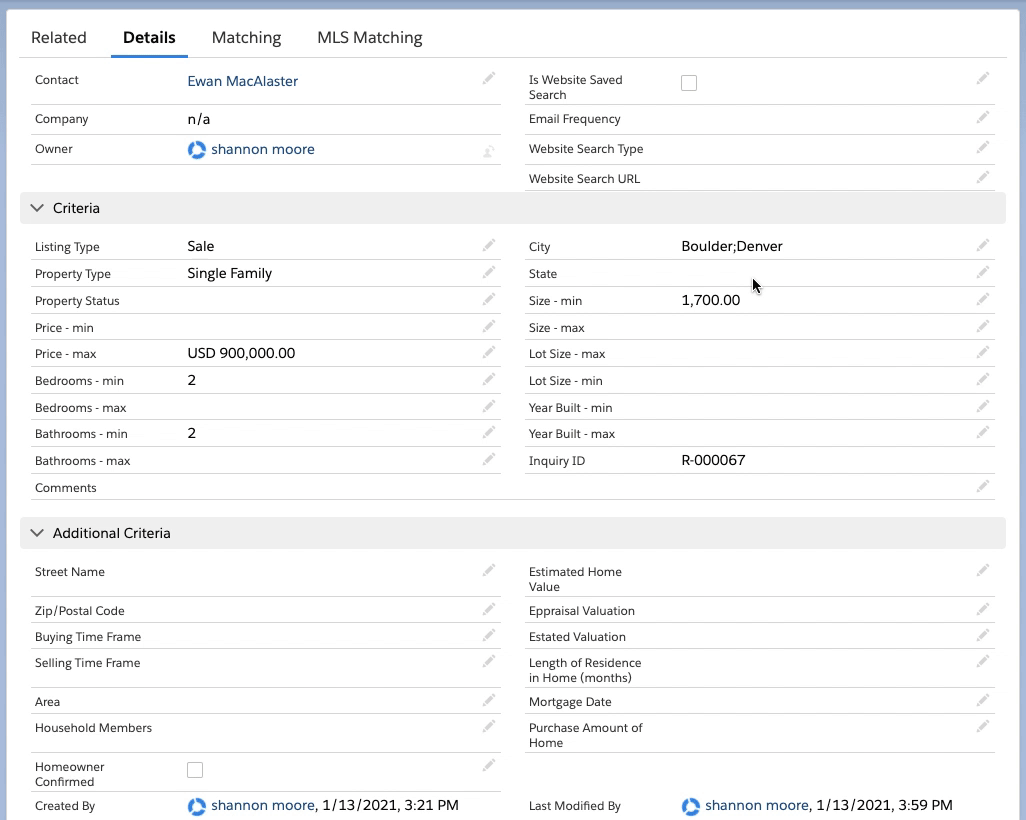1026x820 pixels.
Task: Edit Estated Valuation pencil icon
Action: tap(983, 635)
